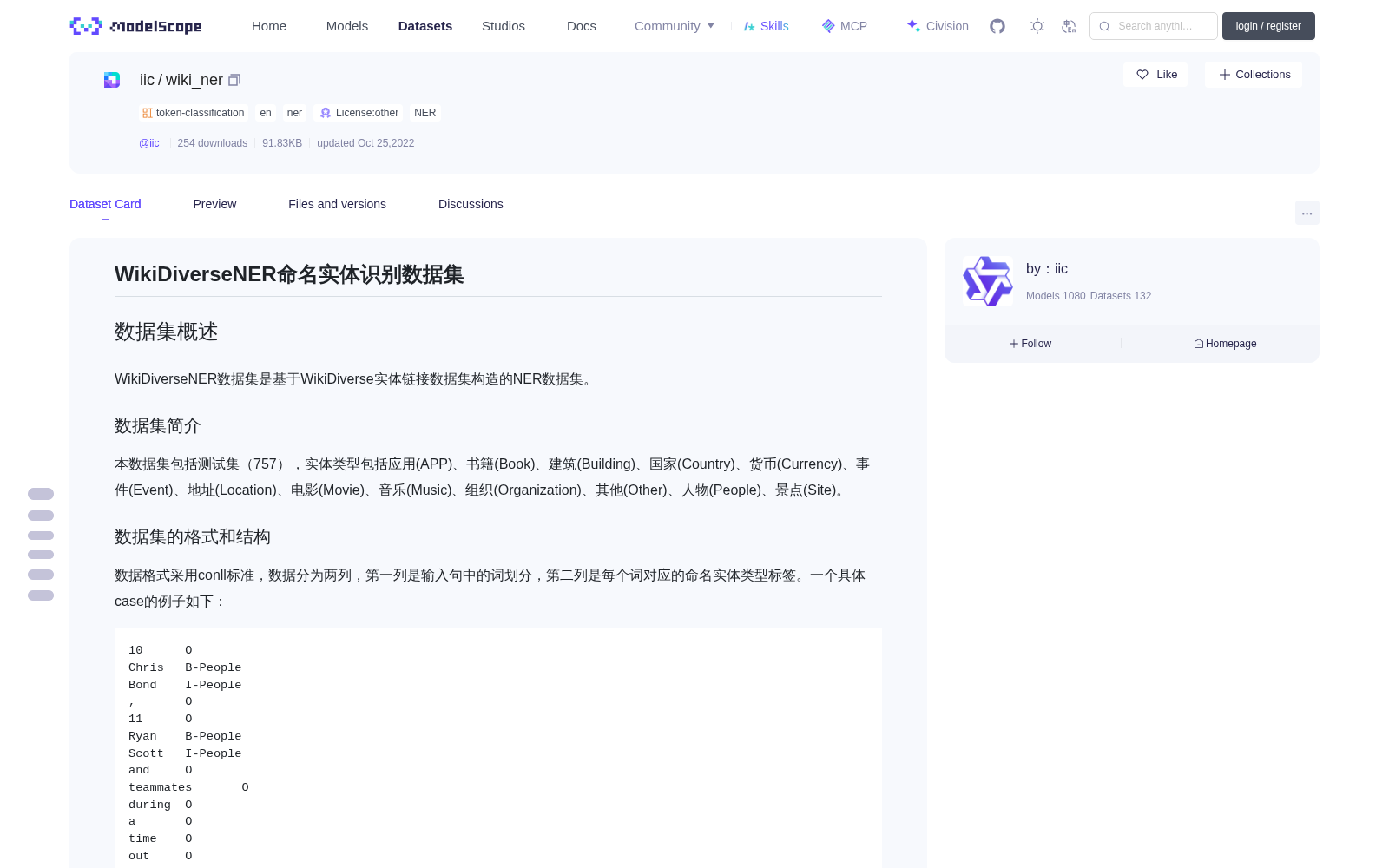Open the Studios section
This screenshot has width=1389, height=868.
click(x=504, y=26)
